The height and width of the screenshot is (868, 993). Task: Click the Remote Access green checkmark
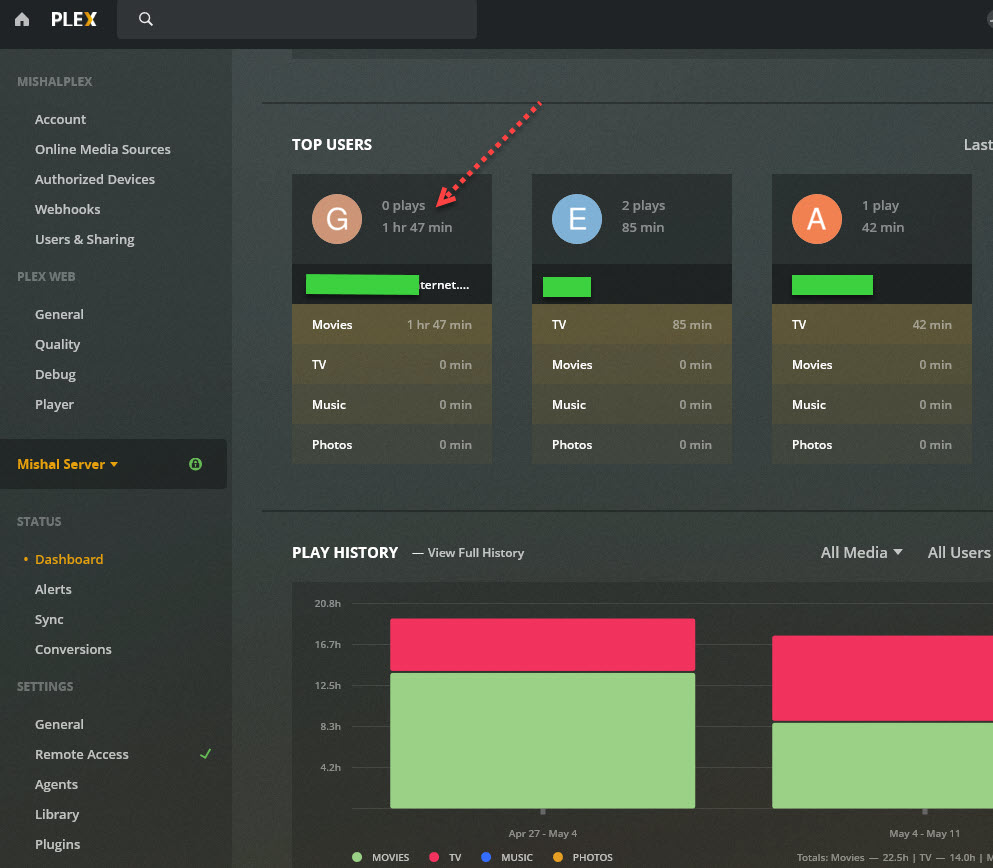205,753
